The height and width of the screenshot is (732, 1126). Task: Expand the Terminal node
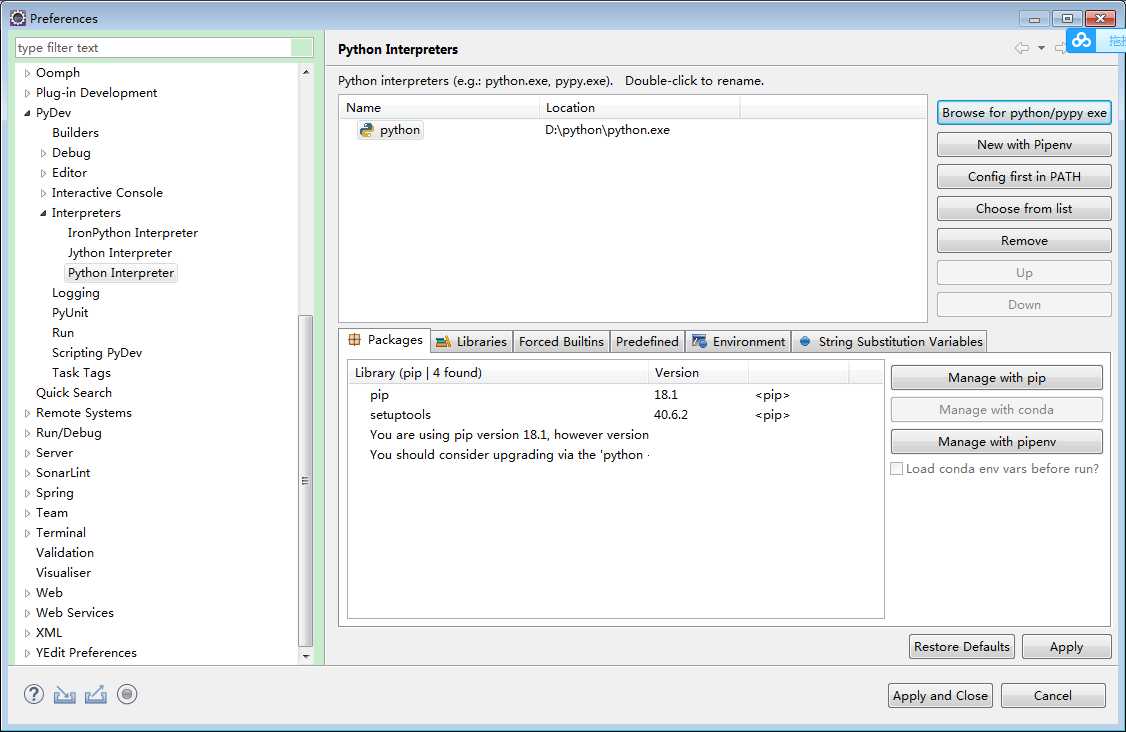click(x=27, y=533)
